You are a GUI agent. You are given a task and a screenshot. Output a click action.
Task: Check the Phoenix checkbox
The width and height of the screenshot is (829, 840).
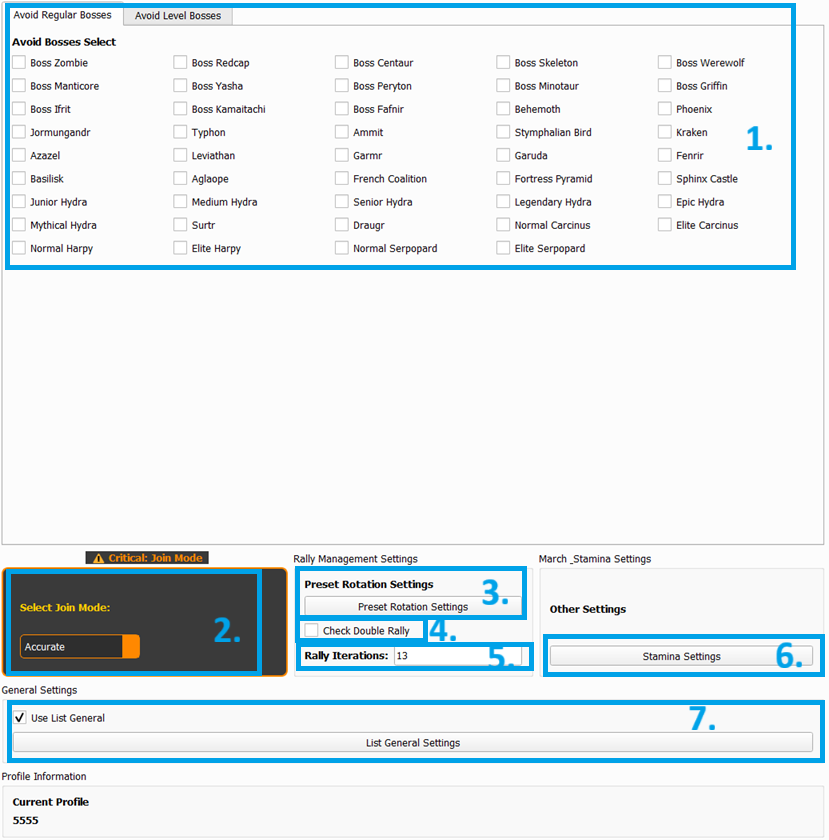[x=665, y=109]
